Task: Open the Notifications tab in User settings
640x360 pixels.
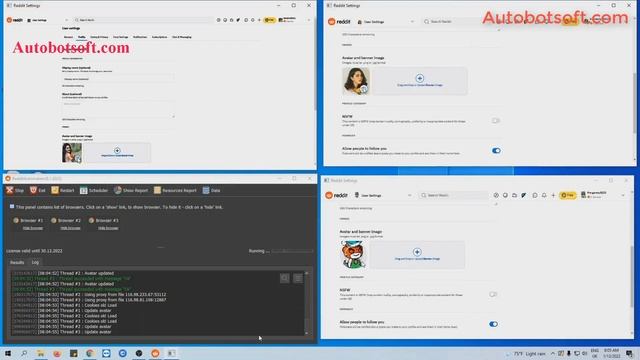Action: click(140, 37)
